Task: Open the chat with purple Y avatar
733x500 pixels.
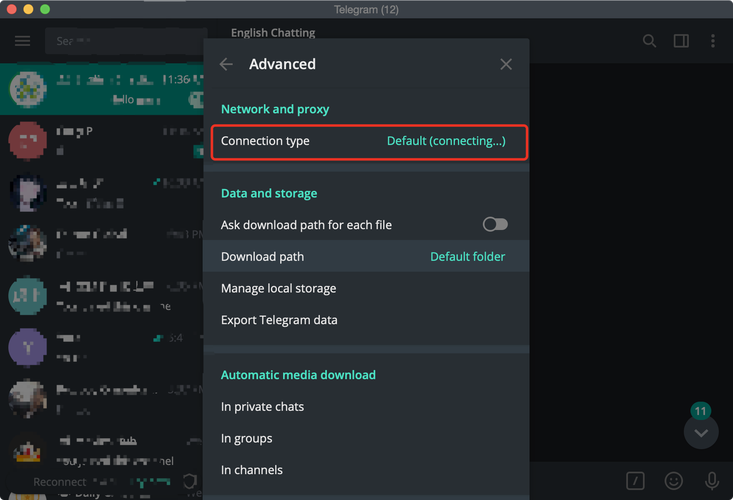Action: pos(102,347)
